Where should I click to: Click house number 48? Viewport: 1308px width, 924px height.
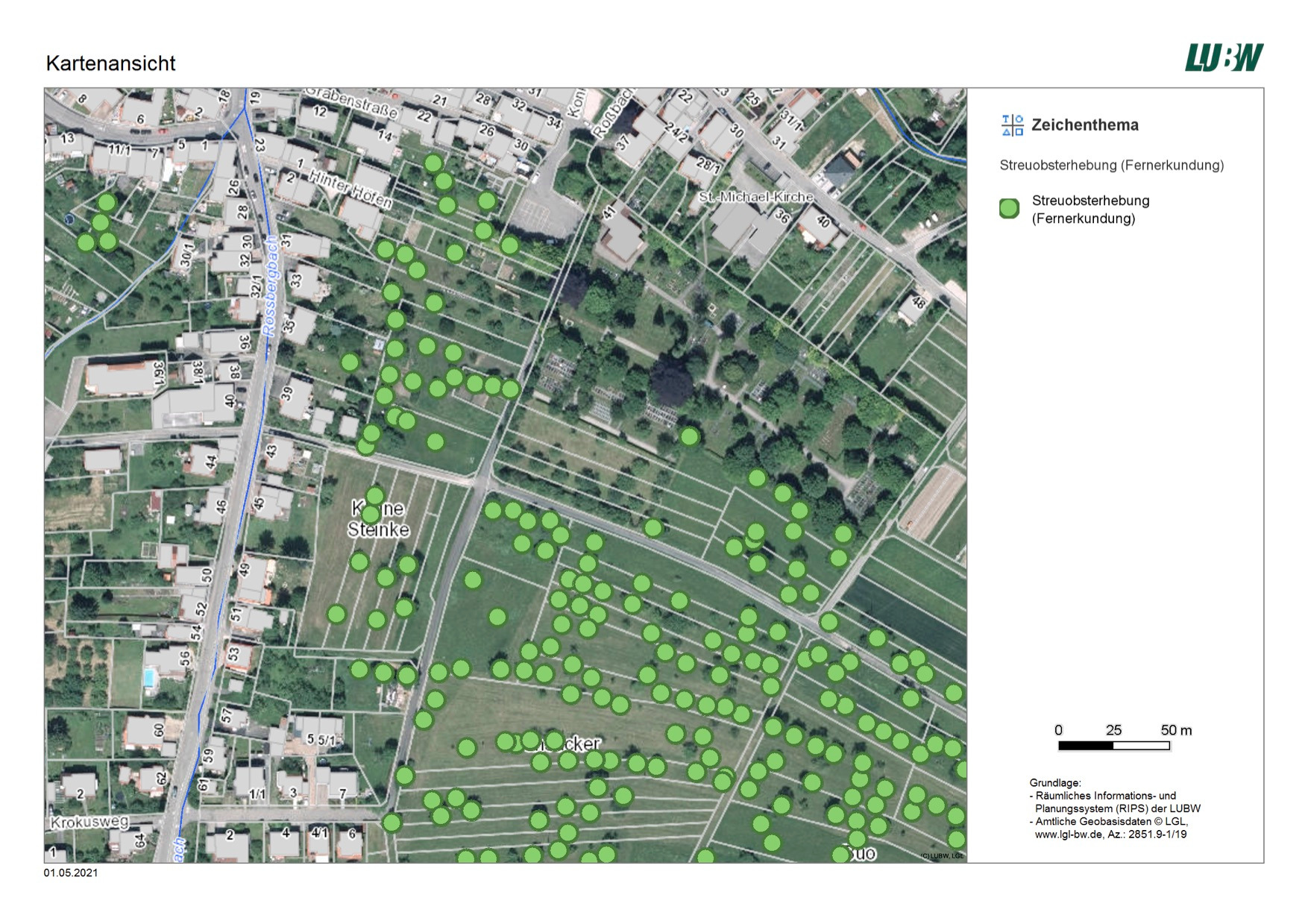[x=918, y=303]
